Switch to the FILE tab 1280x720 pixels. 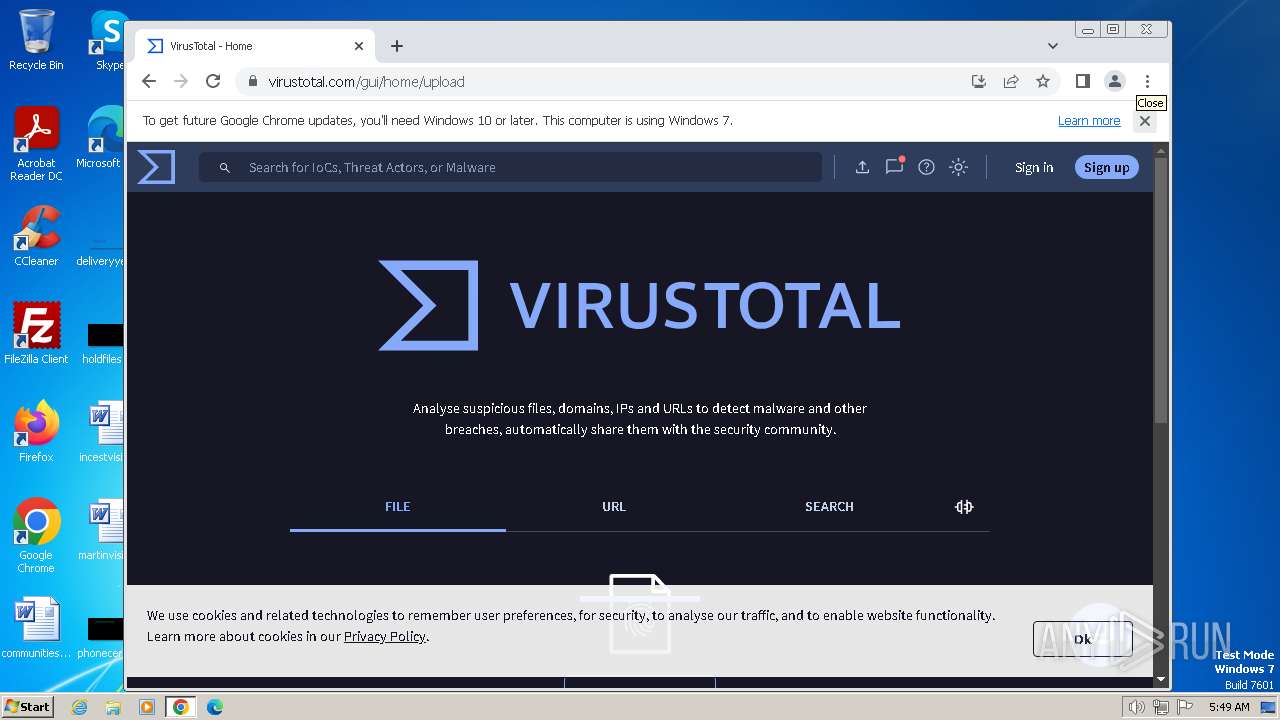398,507
